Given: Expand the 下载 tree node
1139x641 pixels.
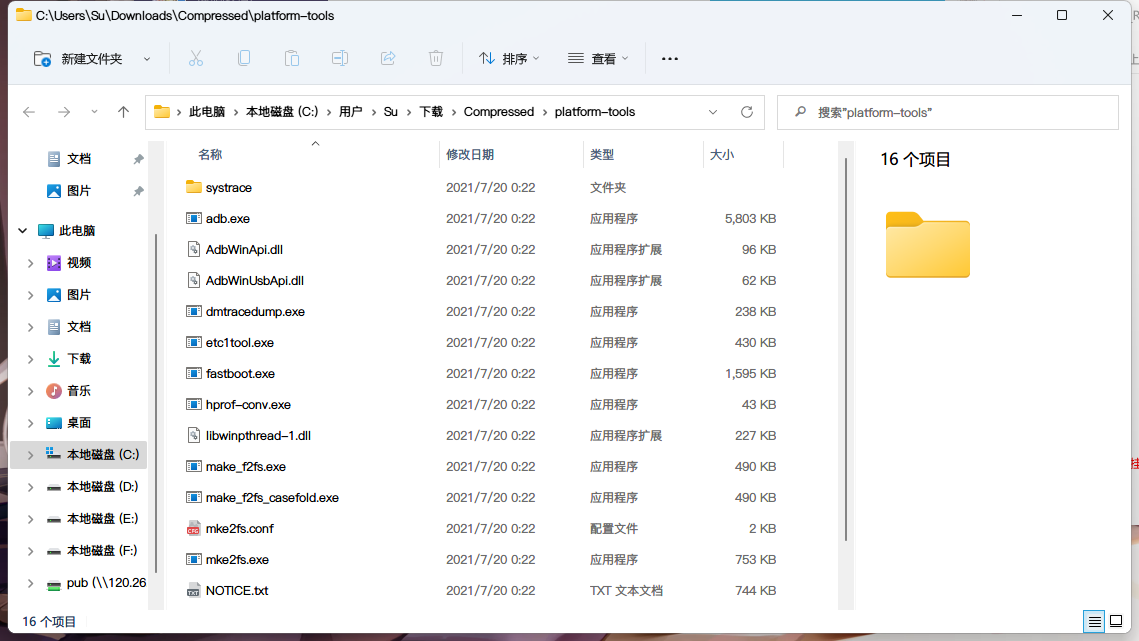Looking at the screenshot, I should pyautogui.click(x=31, y=359).
